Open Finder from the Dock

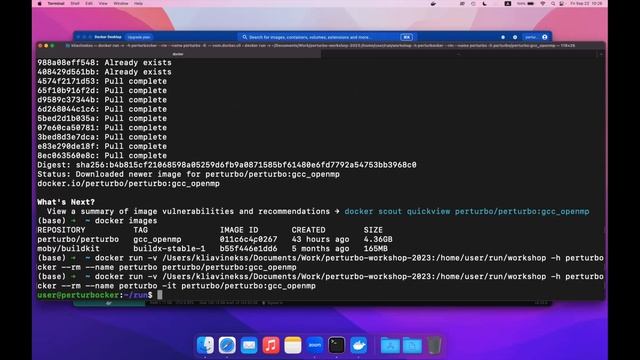click(x=205, y=345)
